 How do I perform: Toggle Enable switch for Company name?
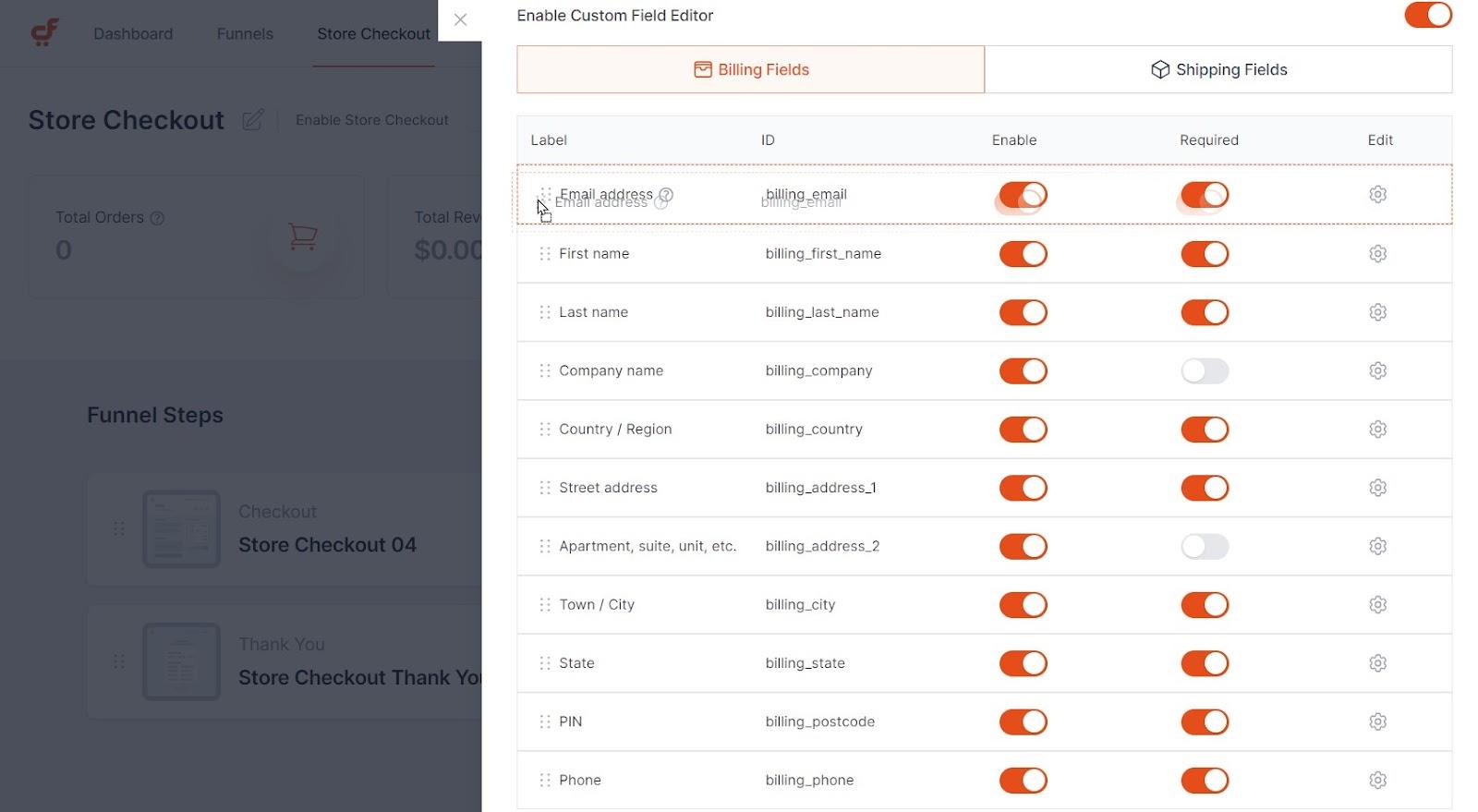click(1023, 370)
